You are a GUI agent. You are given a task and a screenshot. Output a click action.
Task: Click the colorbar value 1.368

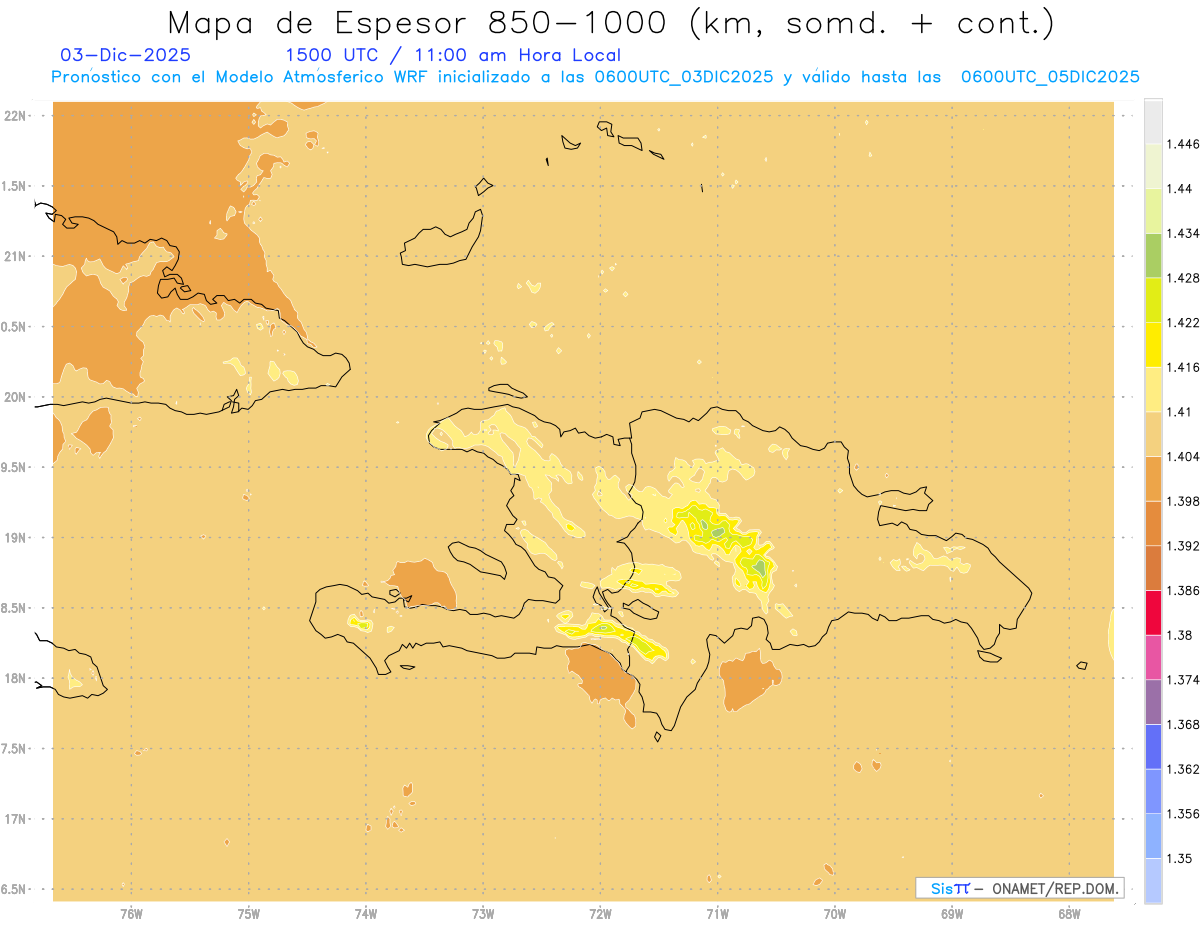point(1183,725)
